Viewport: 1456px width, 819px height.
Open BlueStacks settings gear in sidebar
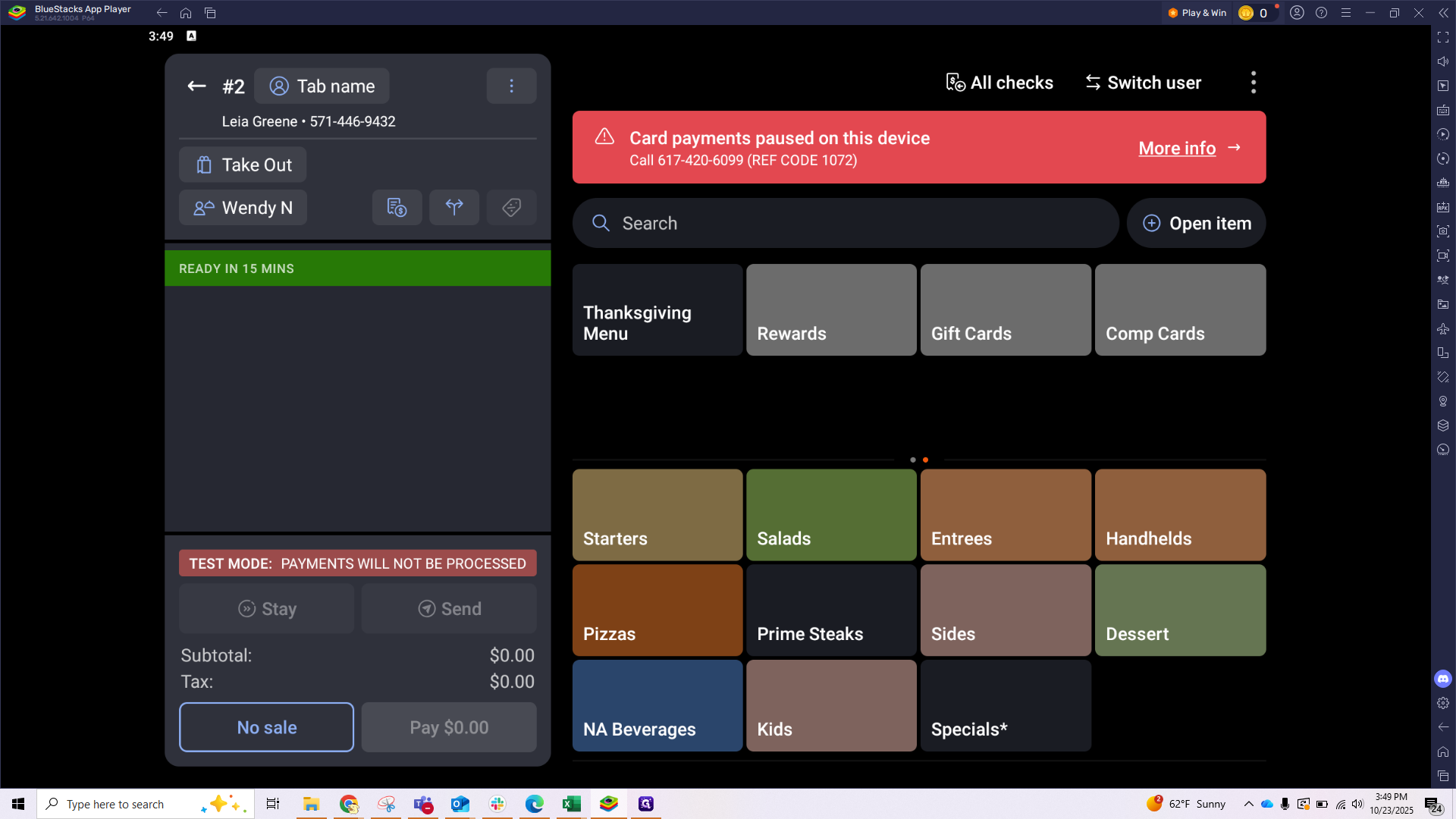coord(1443,703)
